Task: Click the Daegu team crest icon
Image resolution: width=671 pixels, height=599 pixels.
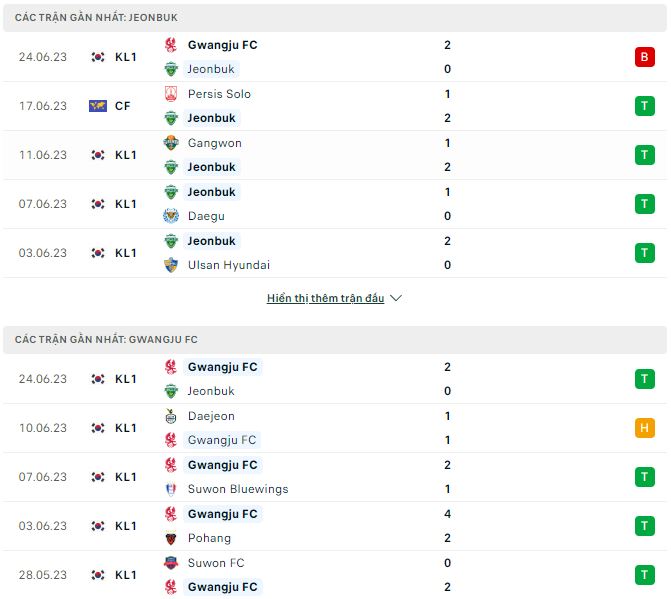Action: pyautogui.click(x=170, y=216)
